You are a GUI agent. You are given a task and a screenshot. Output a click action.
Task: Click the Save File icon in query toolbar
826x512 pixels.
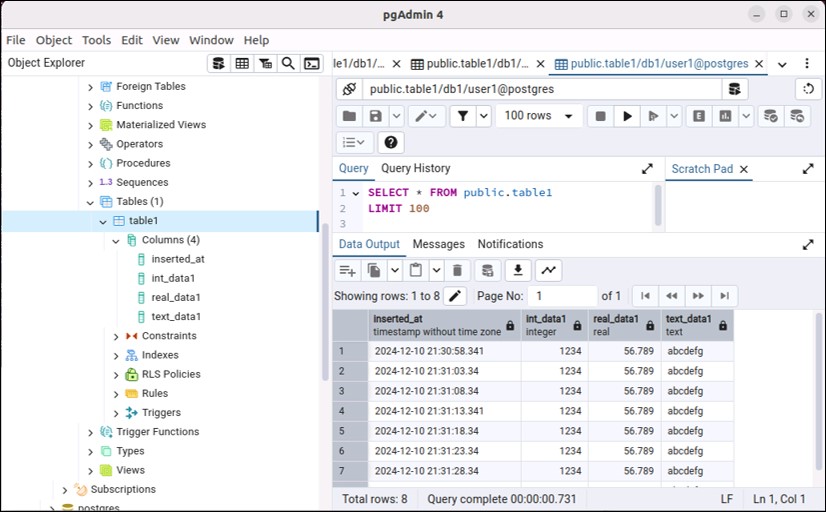tap(376, 116)
